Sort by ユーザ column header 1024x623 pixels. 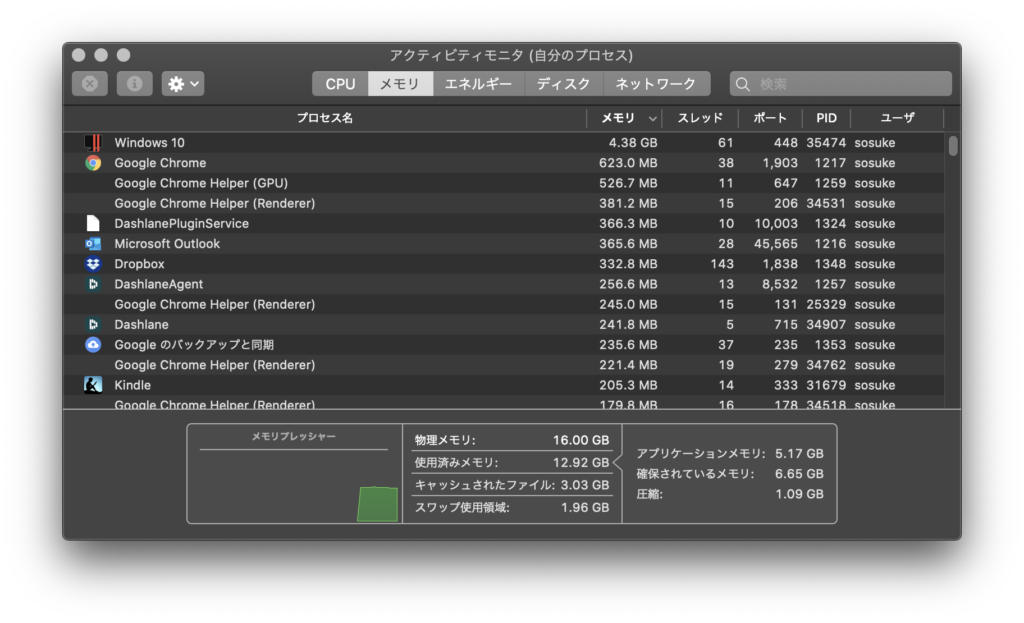897,118
